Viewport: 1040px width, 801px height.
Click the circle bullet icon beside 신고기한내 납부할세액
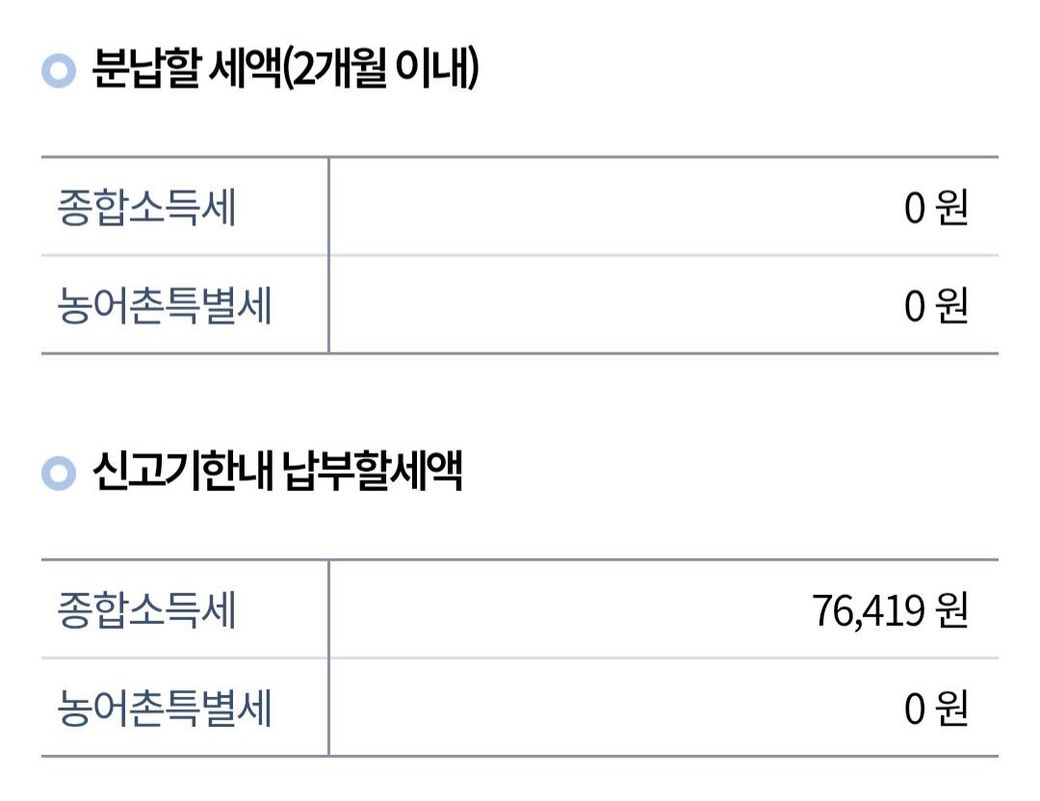click(x=58, y=473)
